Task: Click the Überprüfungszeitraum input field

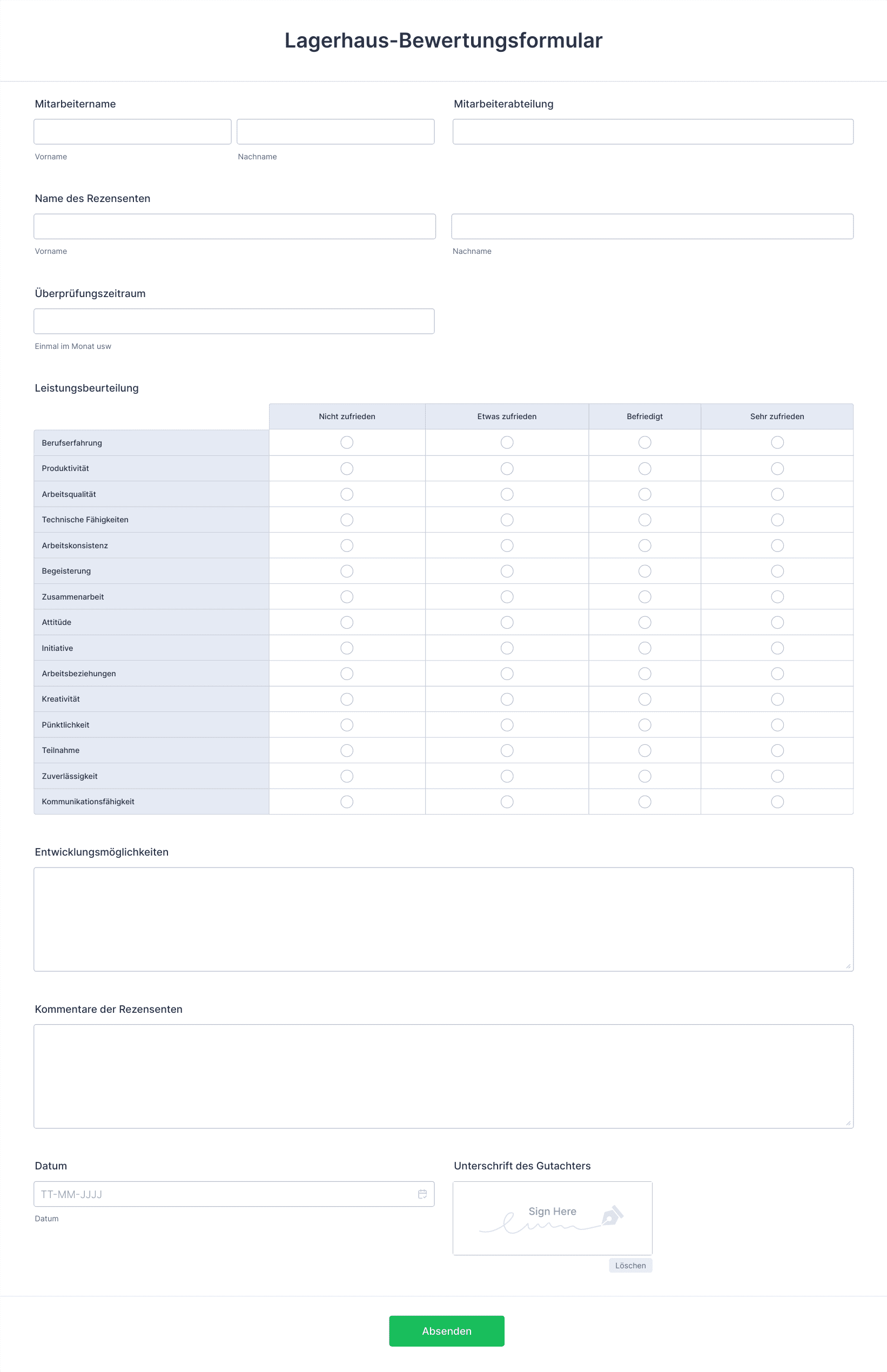Action: tap(234, 321)
